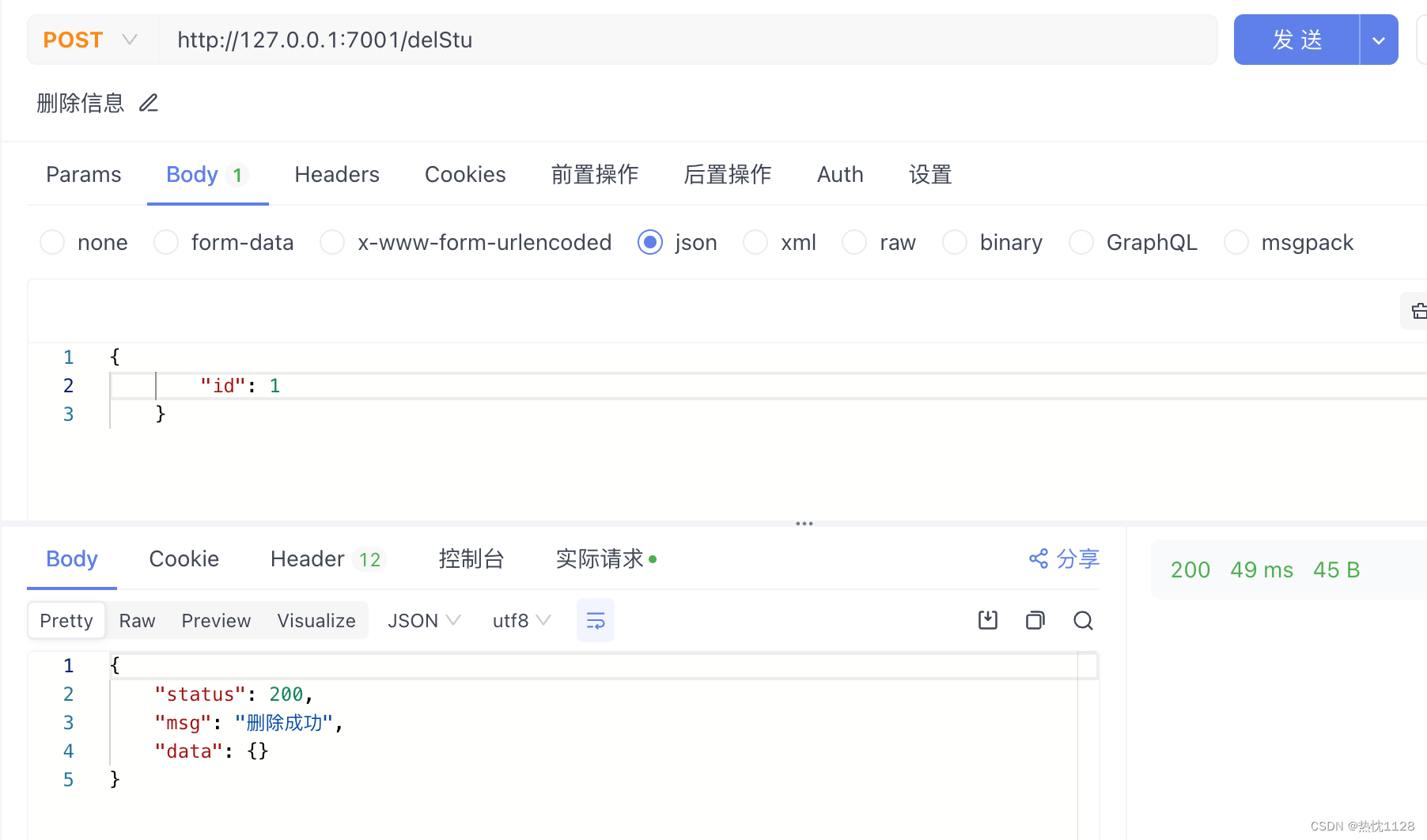Open the response Header 12 tab
Screen dimensions: 1427x840
click(x=327, y=558)
